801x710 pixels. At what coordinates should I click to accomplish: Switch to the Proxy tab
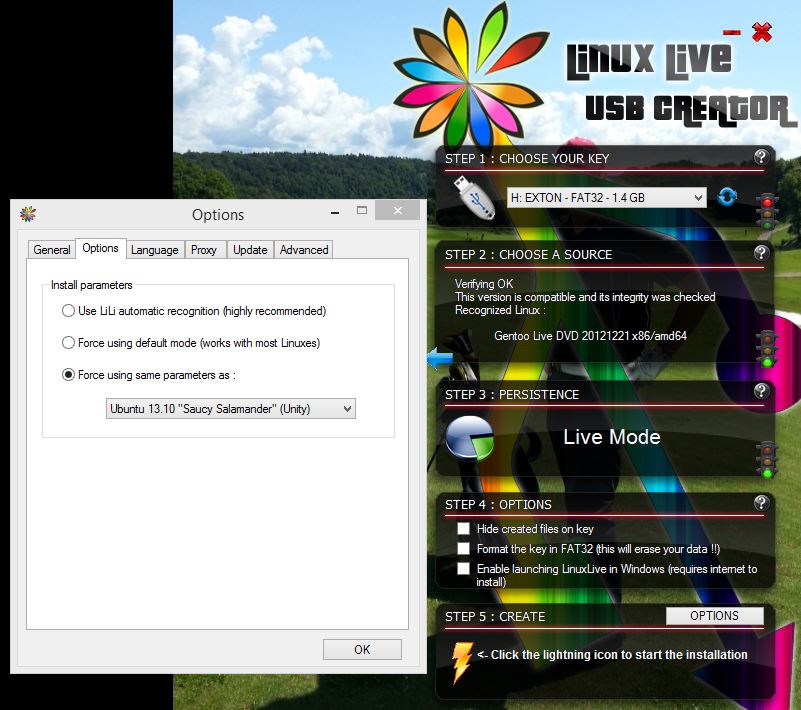204,250
